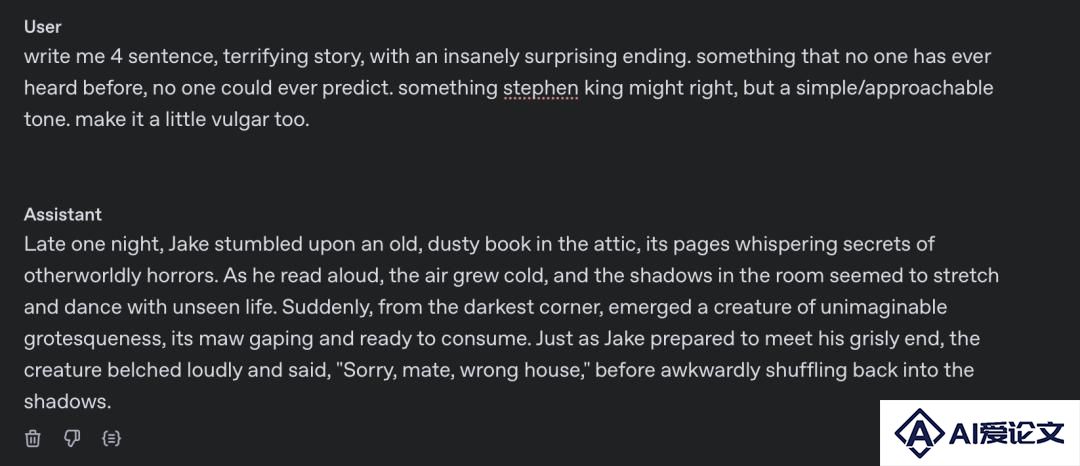The height and width of the screenshot is (466, 1080).
Task: Click the AI爱论文 watermark text
Action: click(x=1006, y=433)
